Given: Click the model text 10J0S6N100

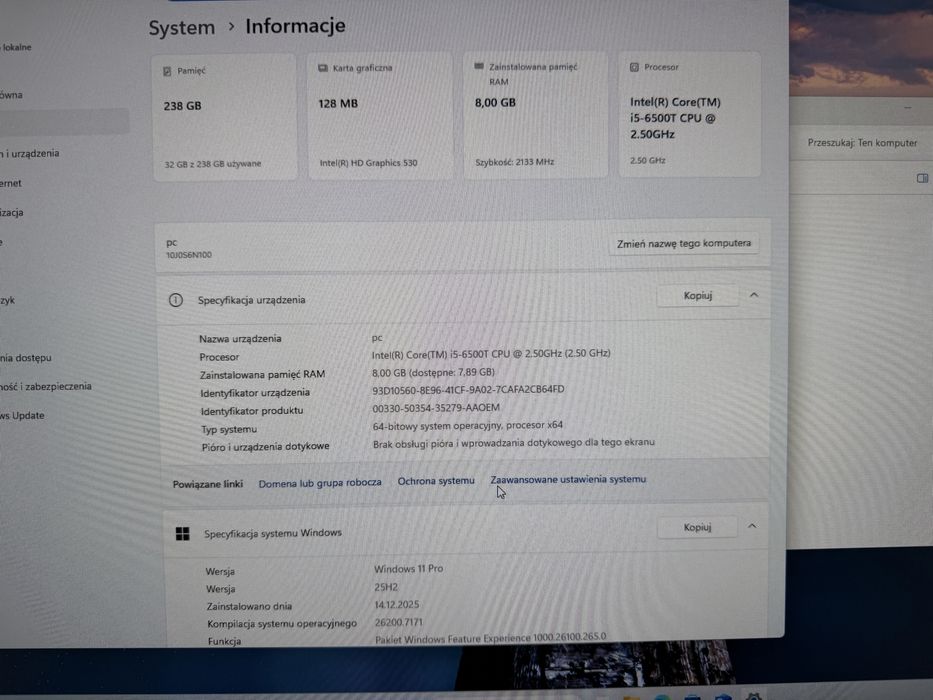Looking at the screenshot, I should [189, 255].
